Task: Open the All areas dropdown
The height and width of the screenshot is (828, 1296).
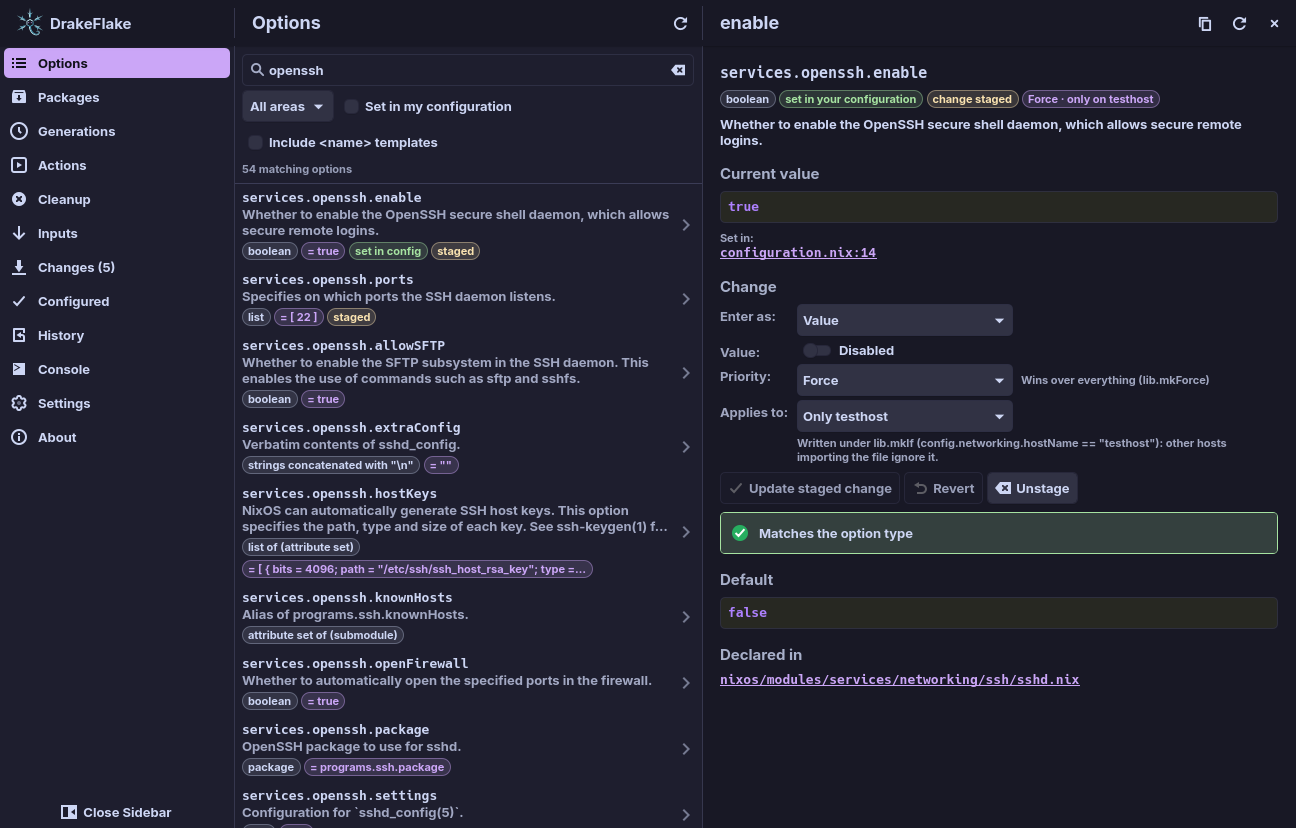Action: 288,106
